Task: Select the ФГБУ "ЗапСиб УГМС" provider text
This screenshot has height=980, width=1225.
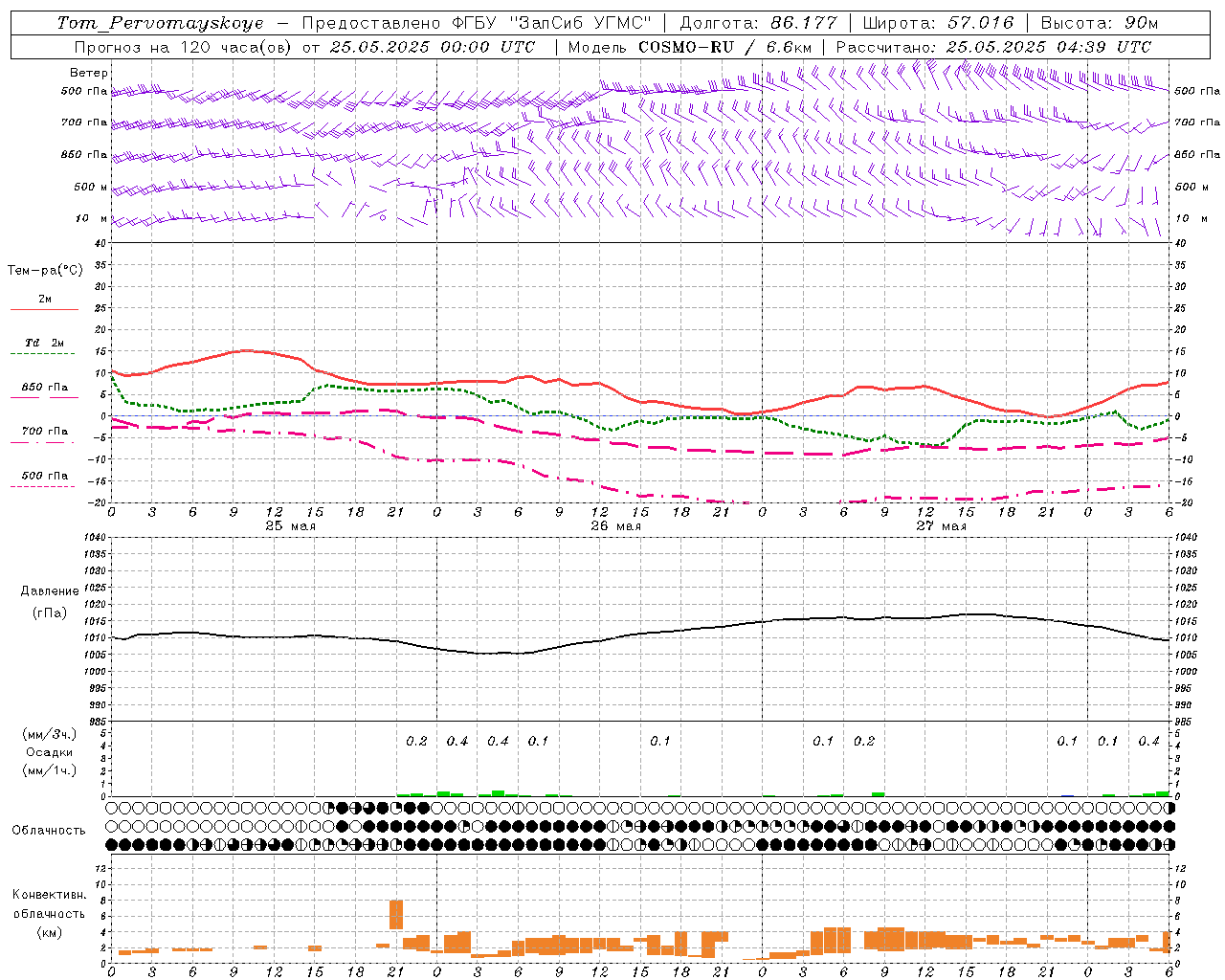Action: (x=549, y=23)
